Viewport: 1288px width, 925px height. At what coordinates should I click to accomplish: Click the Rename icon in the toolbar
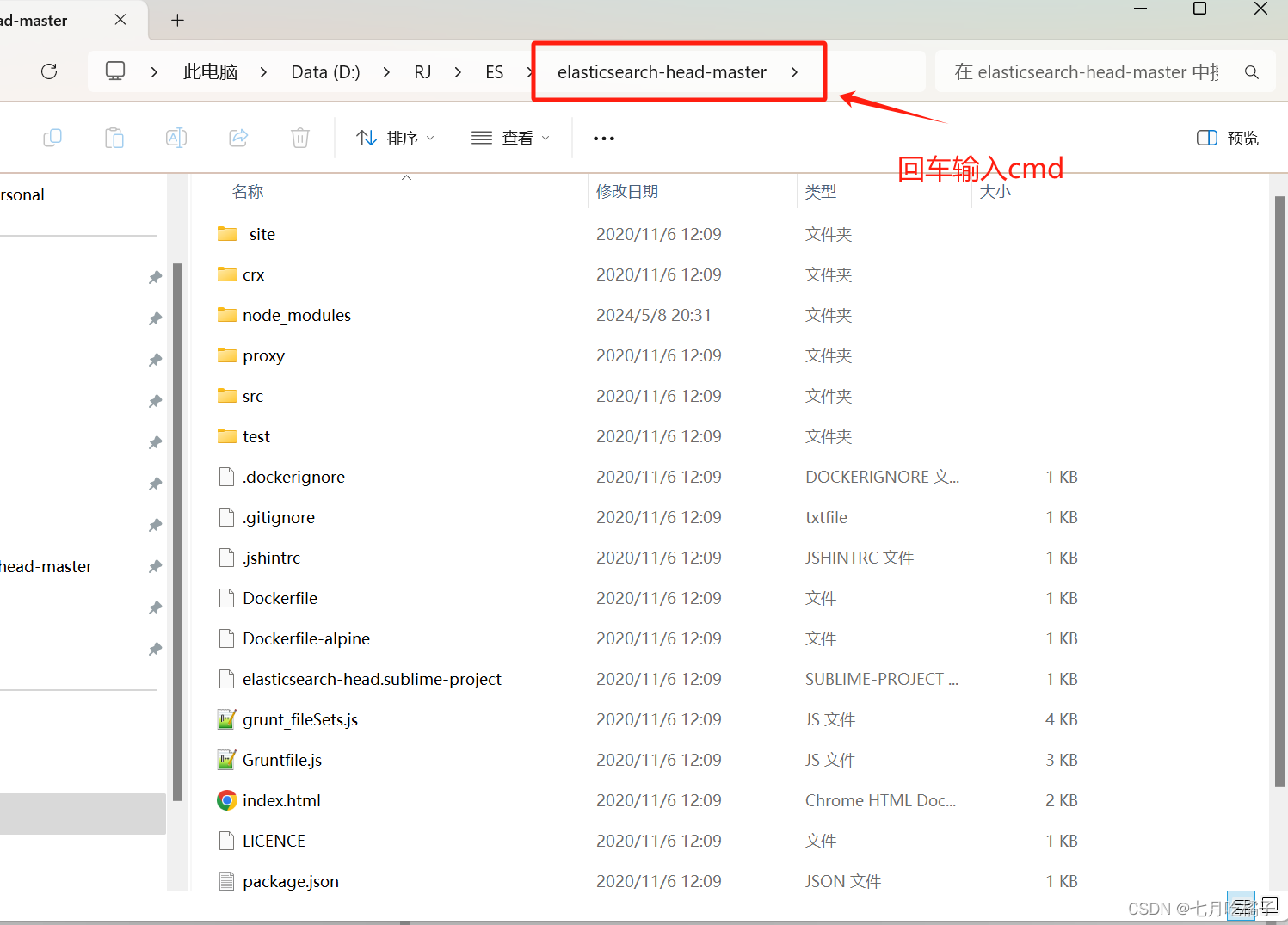point(176,138)
